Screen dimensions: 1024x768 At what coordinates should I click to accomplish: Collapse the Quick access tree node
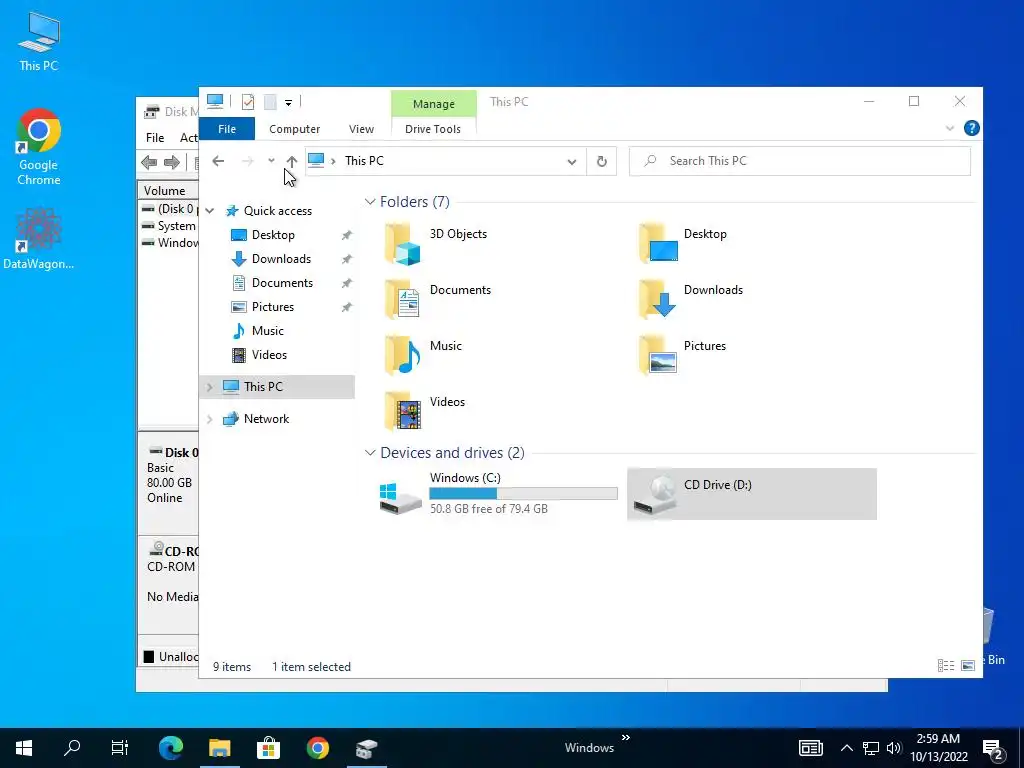(210, 211)
